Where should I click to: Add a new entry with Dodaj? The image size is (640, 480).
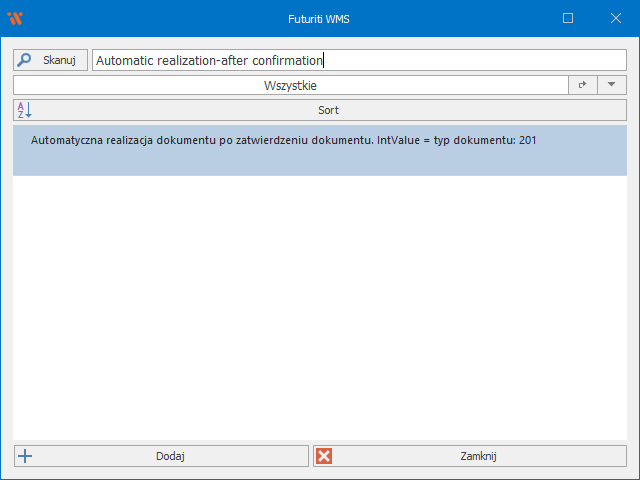pyautogui.click(x=170, y=456)
